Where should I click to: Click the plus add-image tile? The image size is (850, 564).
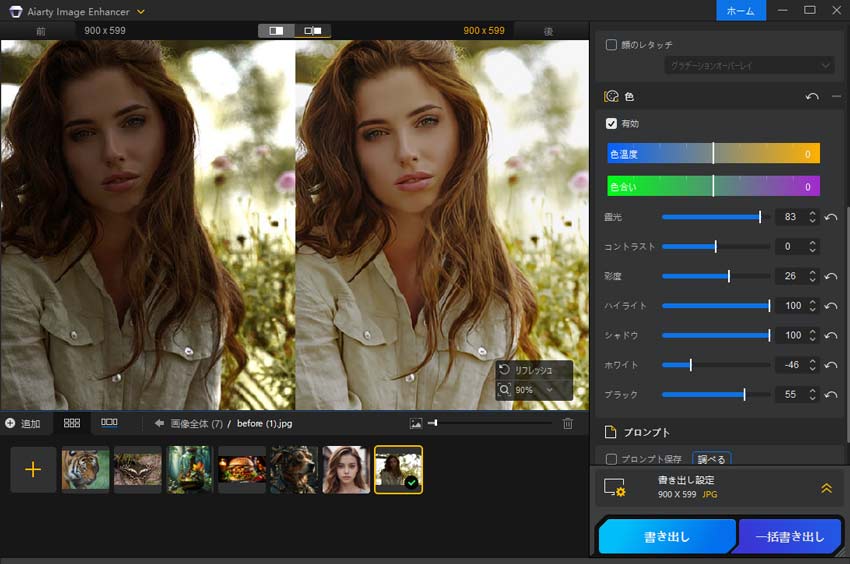[x=33, y=469]
